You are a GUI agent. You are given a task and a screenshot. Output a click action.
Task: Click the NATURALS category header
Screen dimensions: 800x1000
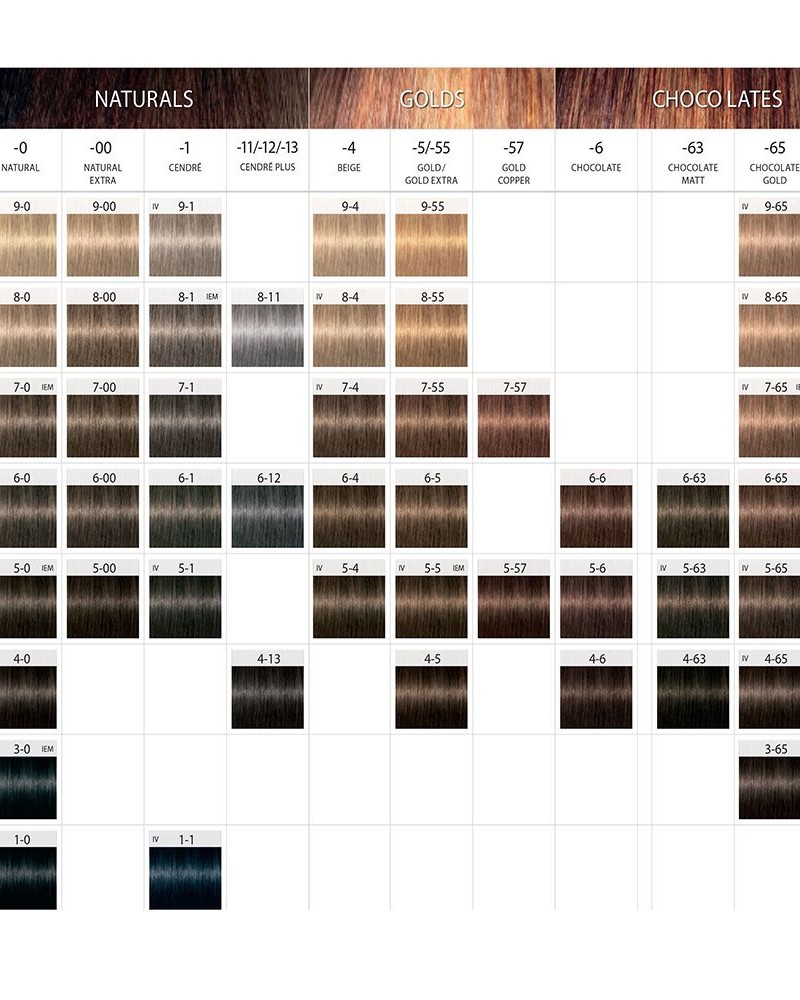click(x=143, y=99)
